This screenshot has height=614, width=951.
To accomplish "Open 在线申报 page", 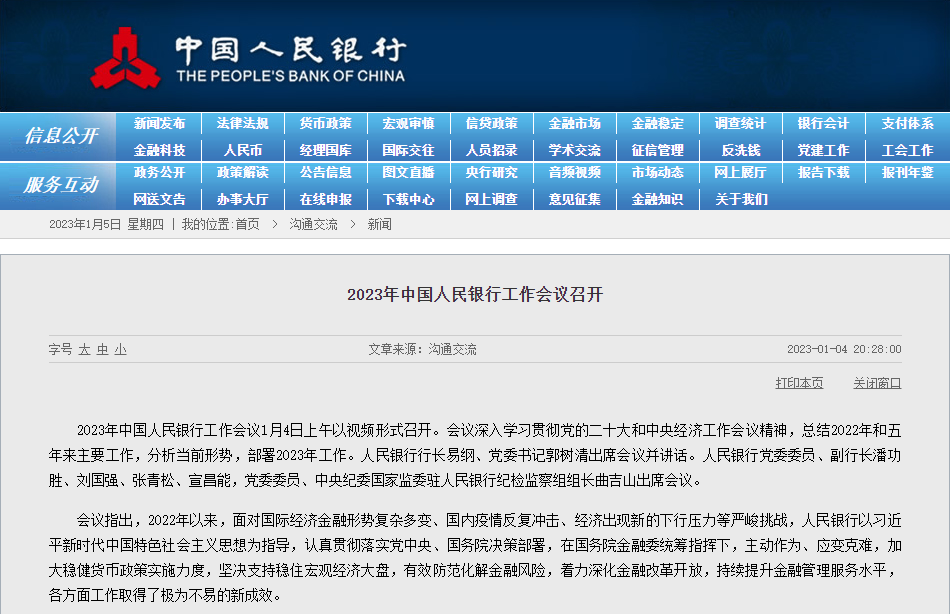I will tap(326, 199).
